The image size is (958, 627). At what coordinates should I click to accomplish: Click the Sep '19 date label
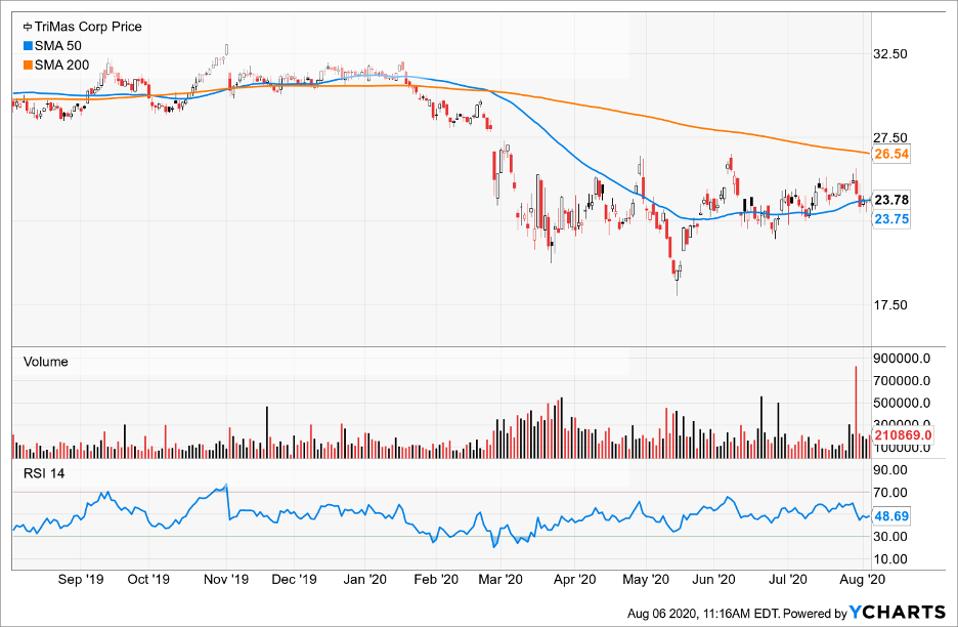point(81,579)
